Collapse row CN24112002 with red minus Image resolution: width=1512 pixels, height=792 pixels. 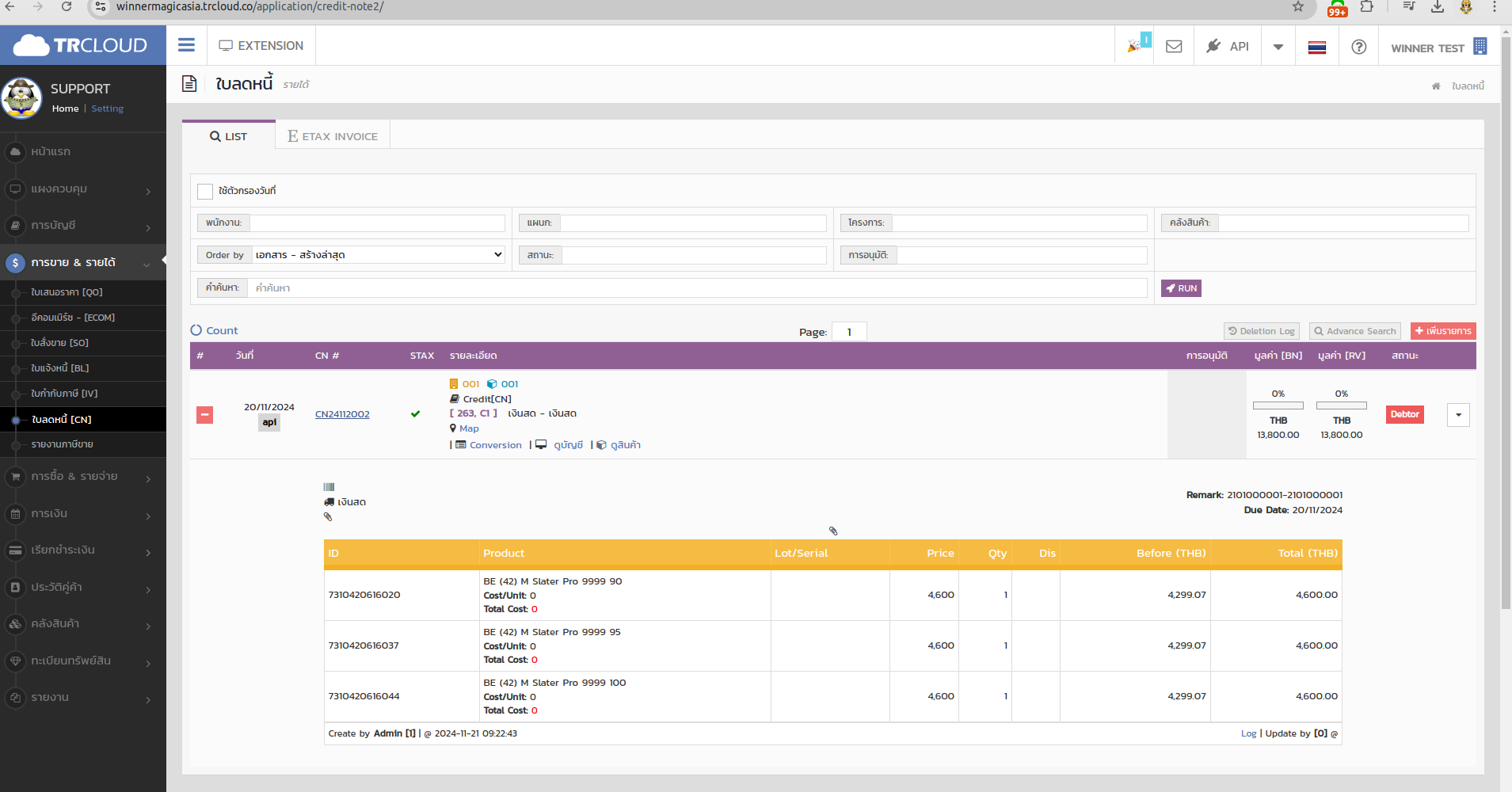click(x=204, y=414)
